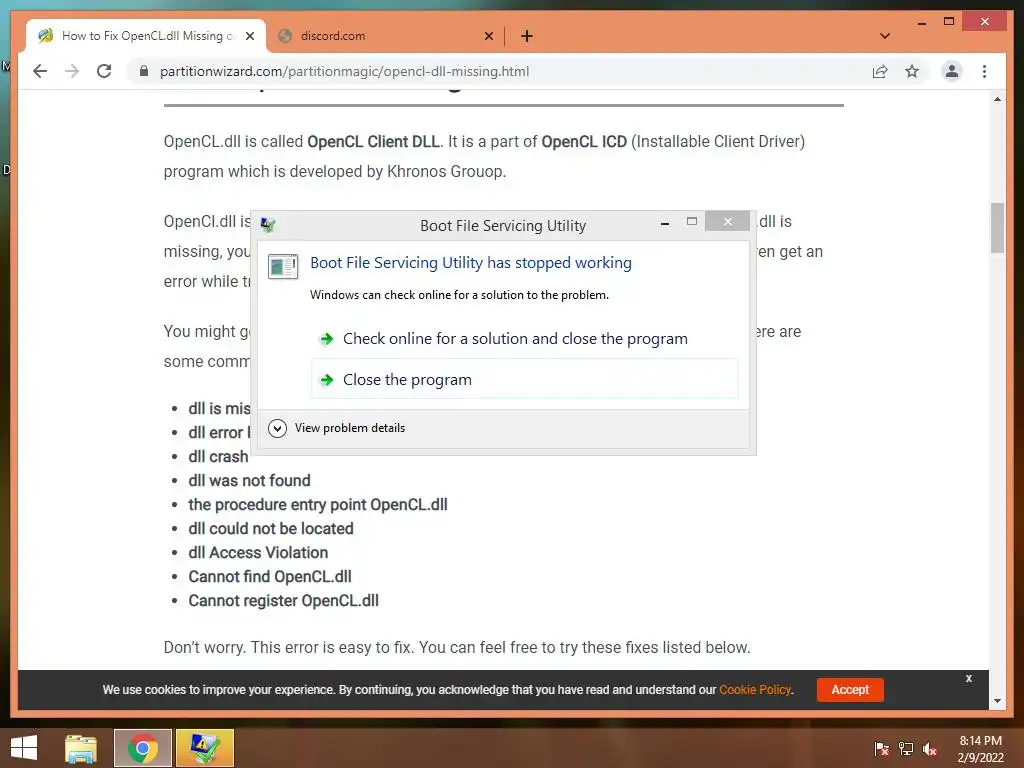The height and width of the screenshot is (768, 1024).
Task: Share this page using the share icon
Action: click(x=880, y=71)
